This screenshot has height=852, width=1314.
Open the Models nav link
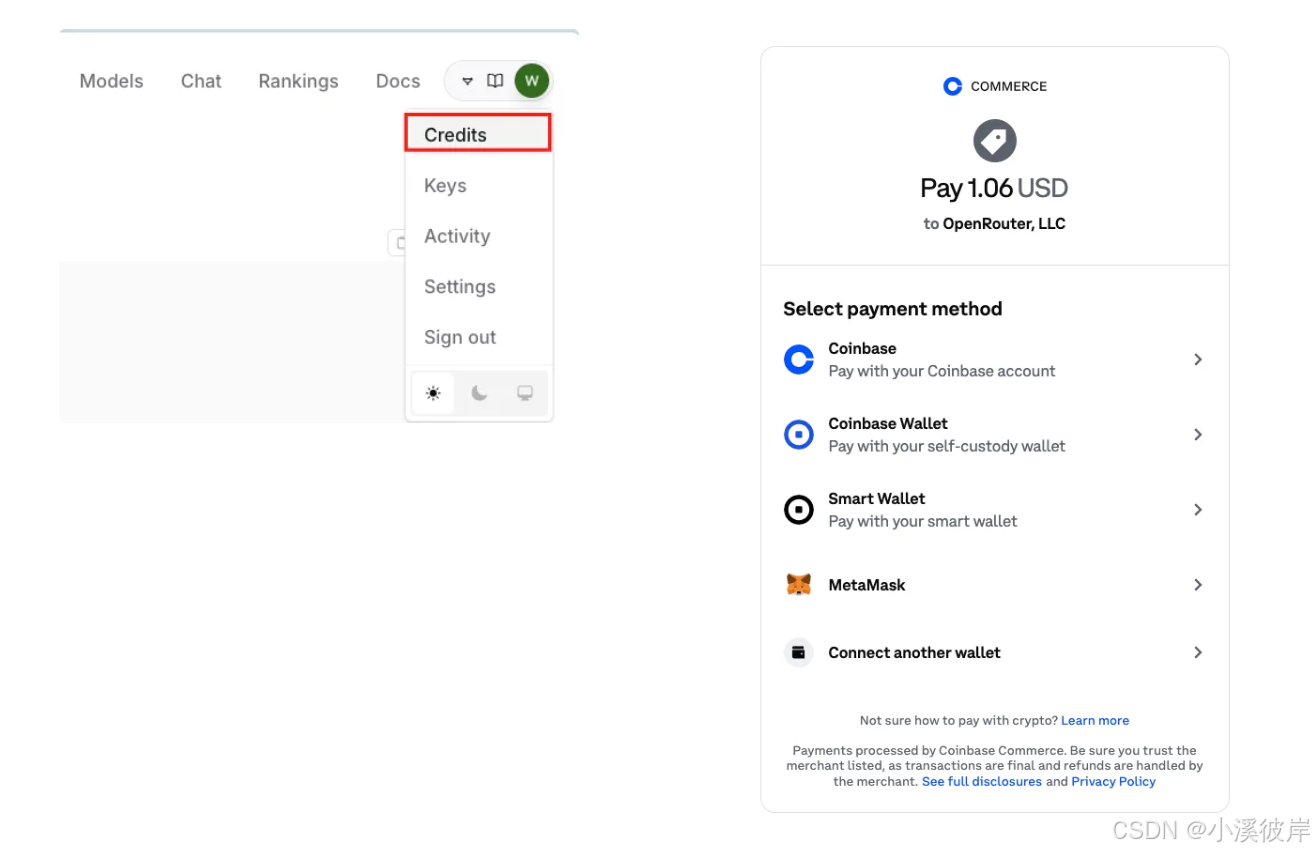[x=111, y=81]
